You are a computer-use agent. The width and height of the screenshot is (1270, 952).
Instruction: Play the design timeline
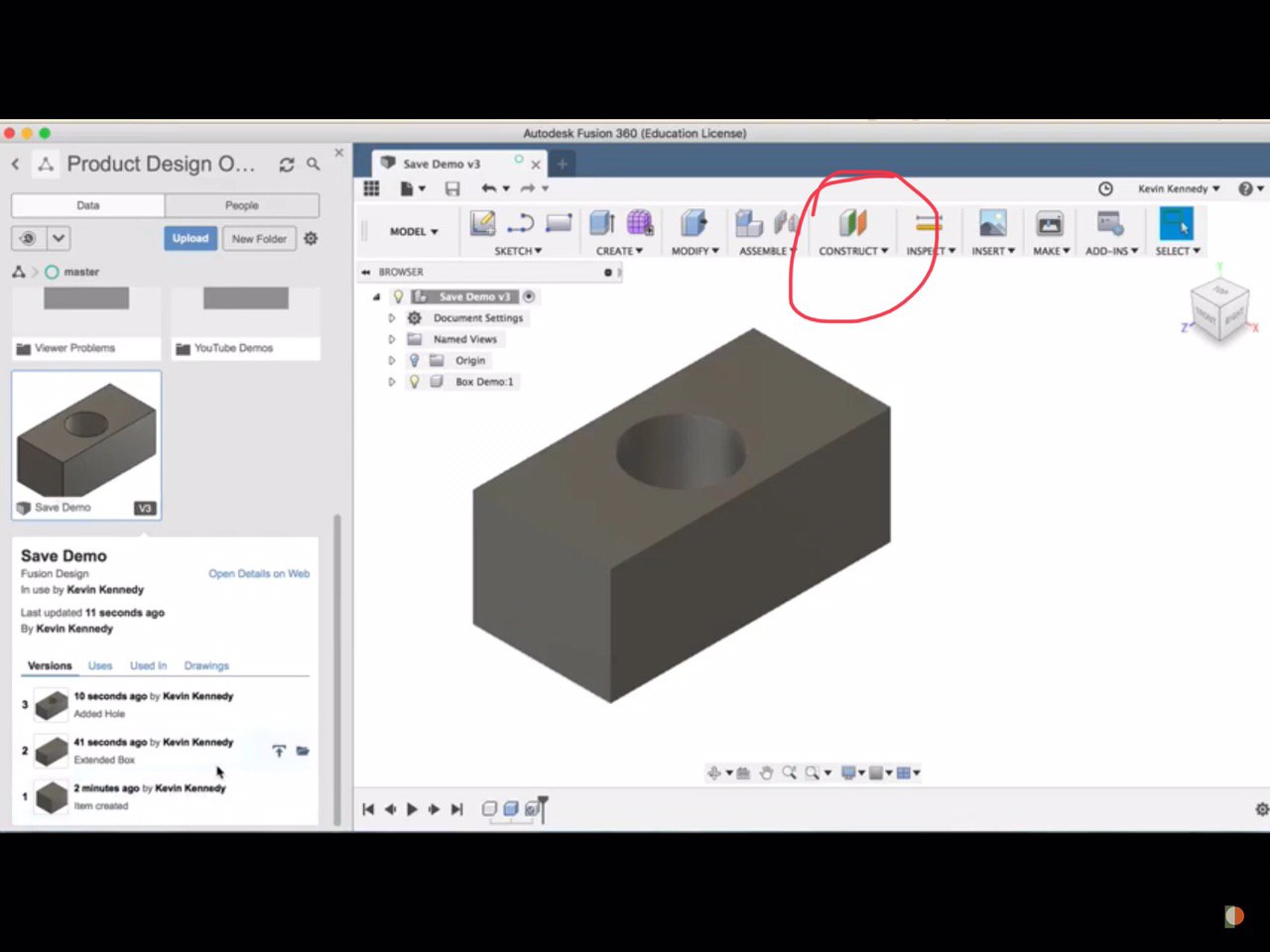click(x=412, y=809)
